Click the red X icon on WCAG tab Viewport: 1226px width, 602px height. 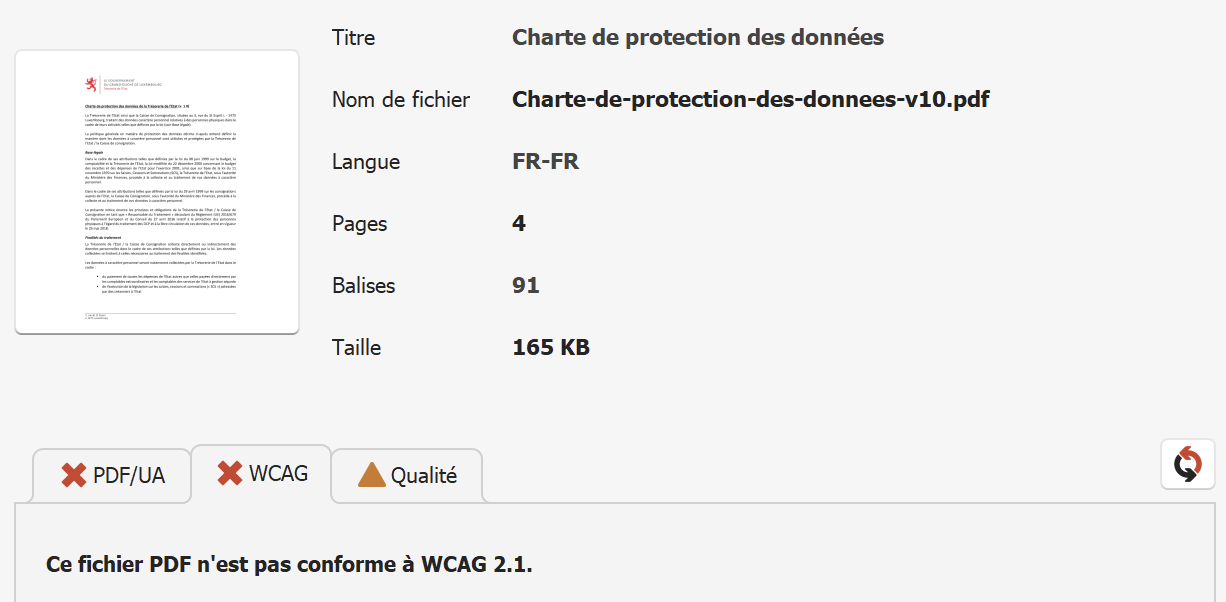point(230,473)
